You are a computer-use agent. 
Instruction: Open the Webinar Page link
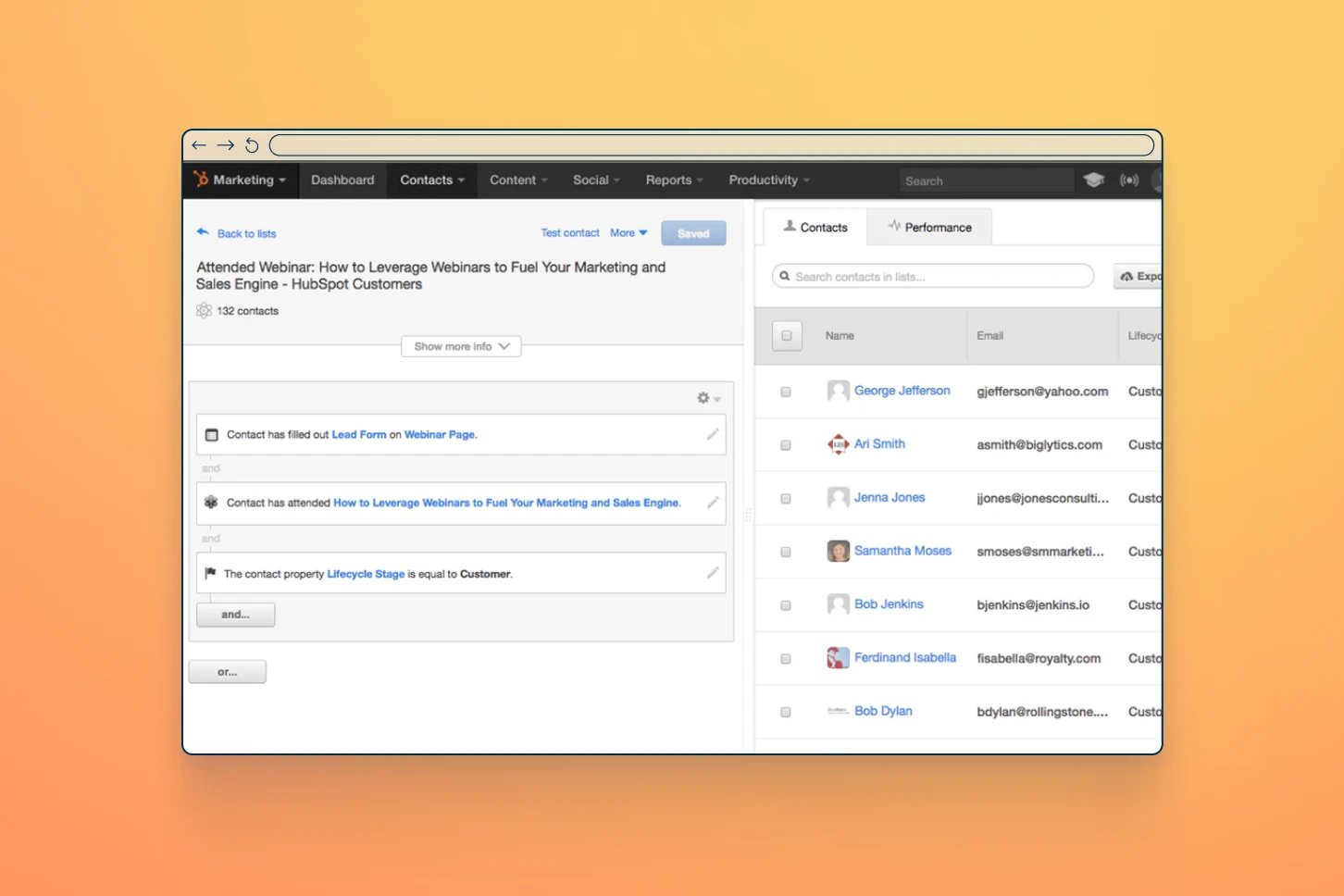click(x=441, y=434)
